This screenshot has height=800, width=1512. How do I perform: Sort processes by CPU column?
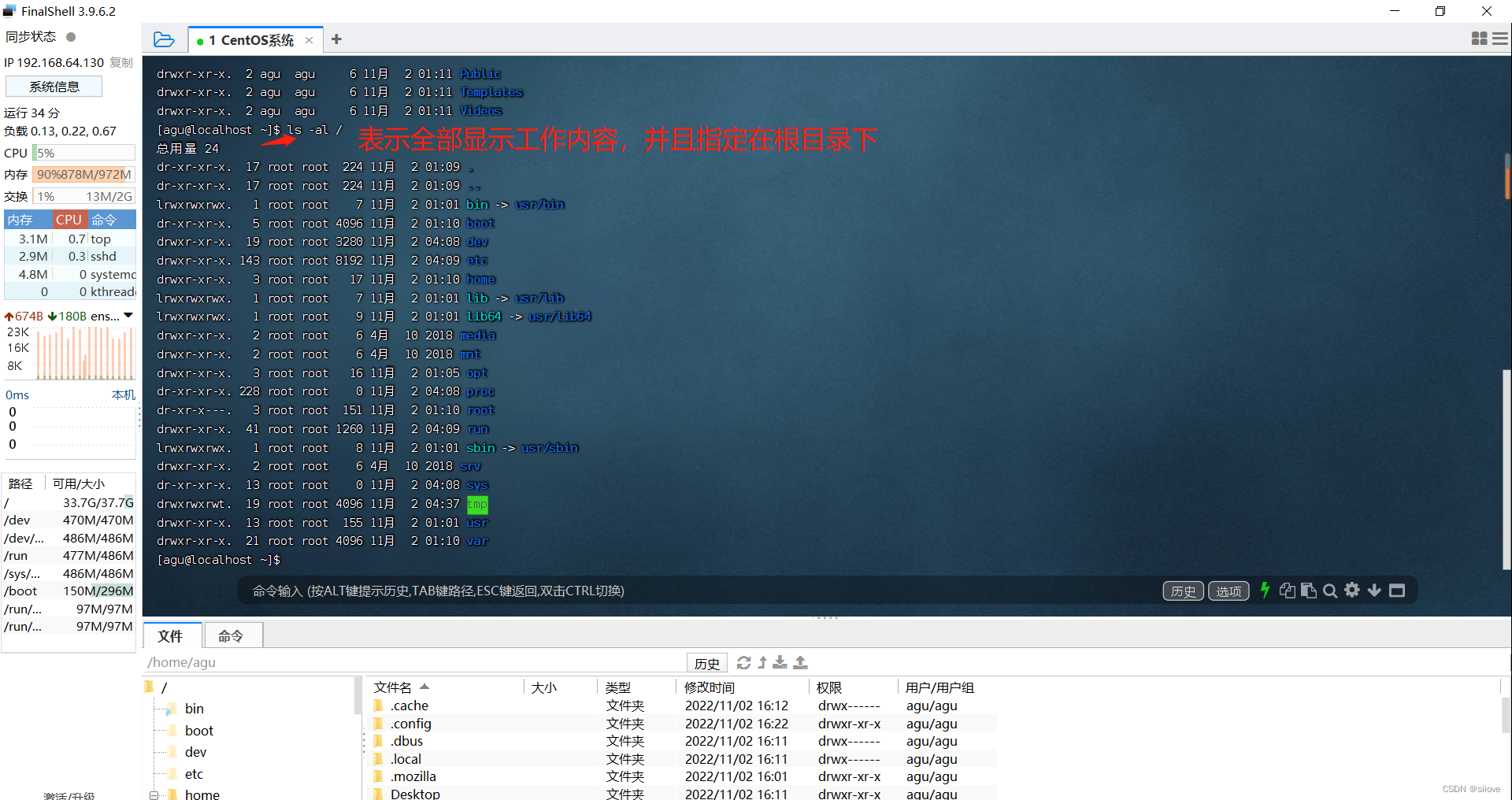[x=69, y=220]
